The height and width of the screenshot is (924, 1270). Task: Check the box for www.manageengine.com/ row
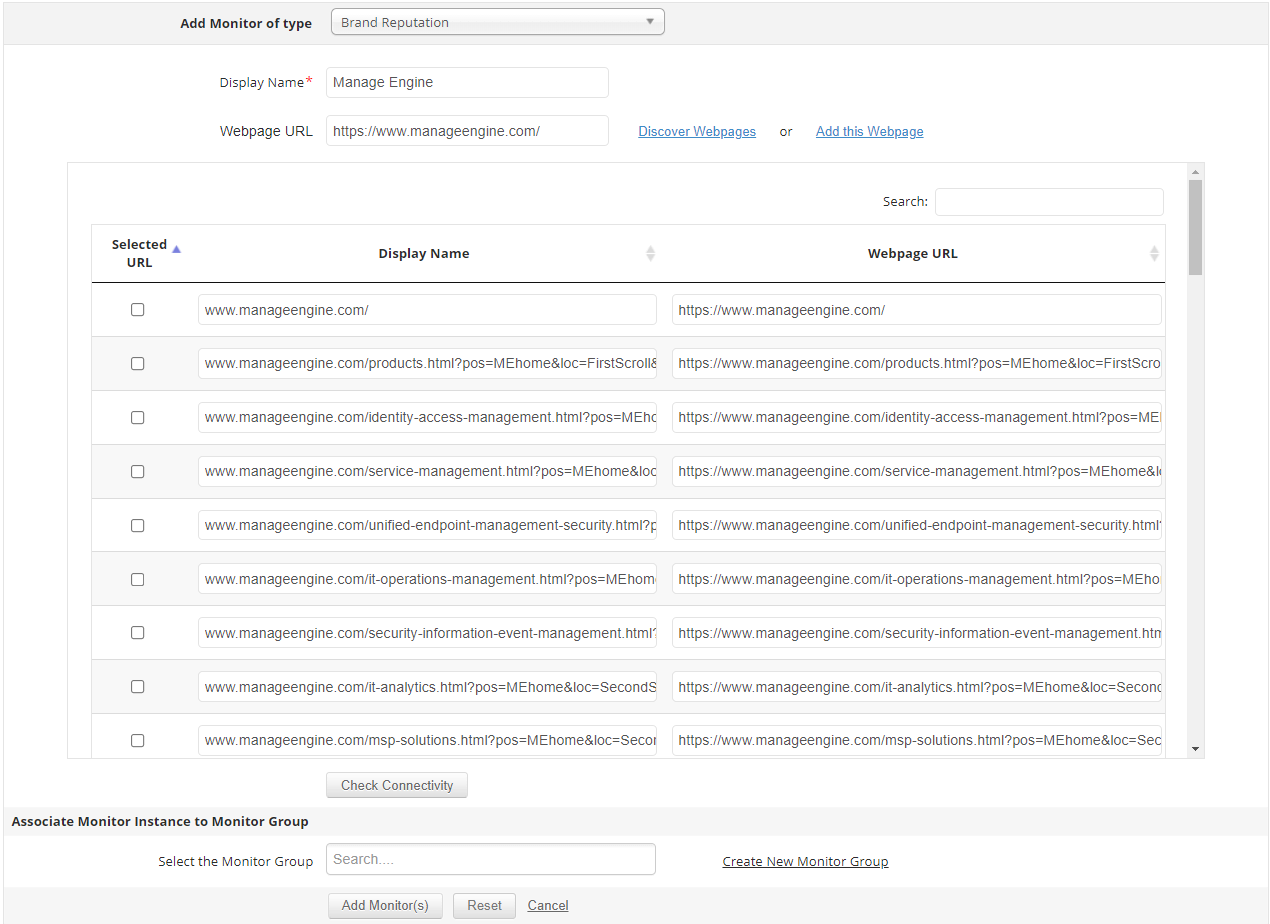click(x=137, y=309)
